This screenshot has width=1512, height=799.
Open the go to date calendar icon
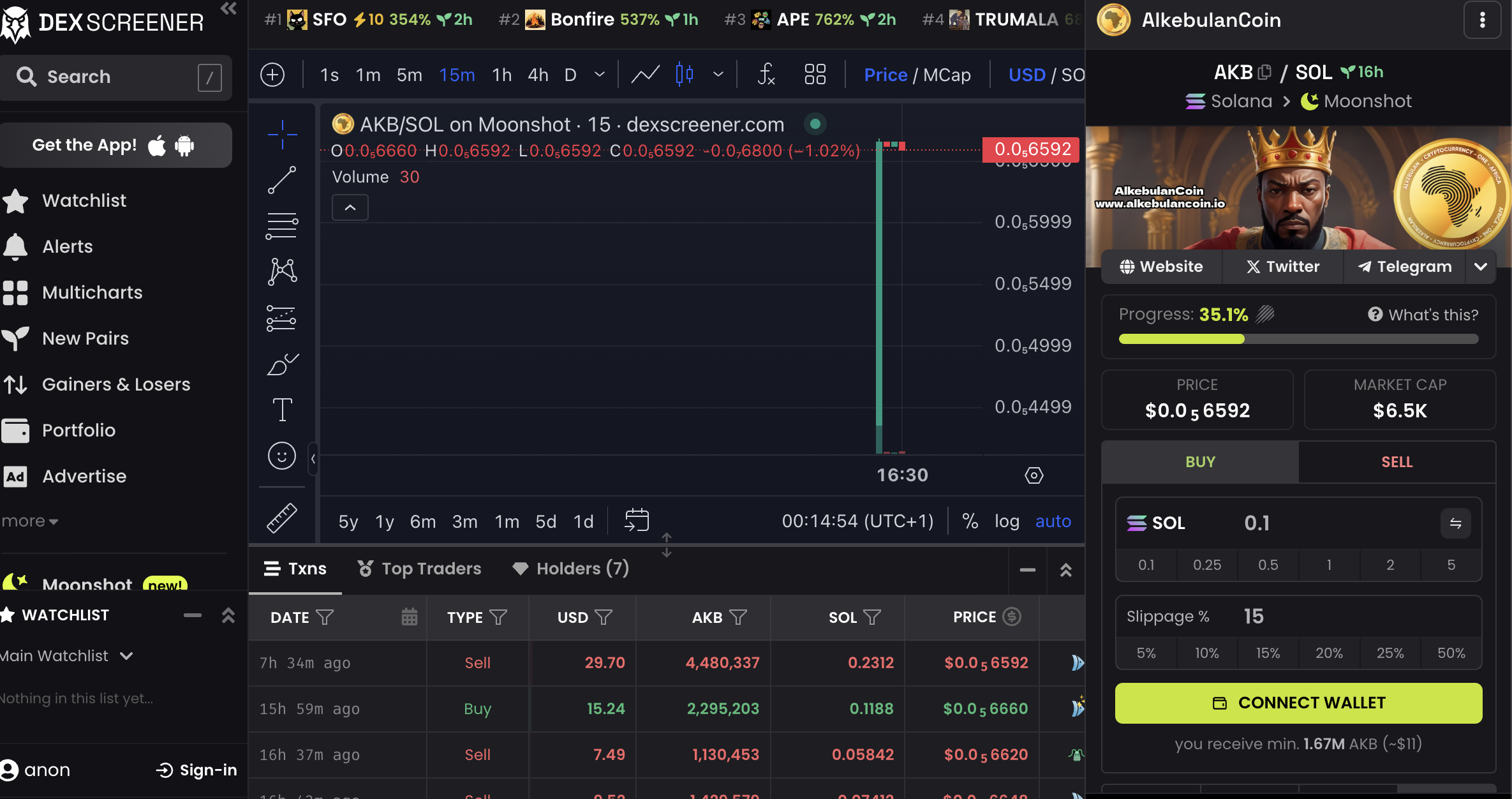pyautogui.click(x=637, y=520)
